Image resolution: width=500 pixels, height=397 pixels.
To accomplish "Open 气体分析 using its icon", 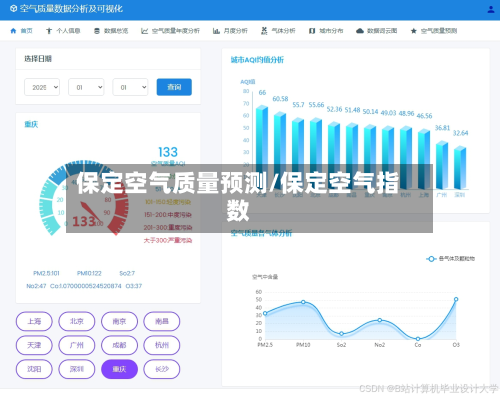I will pyautogui.click(x=264, y=31).
